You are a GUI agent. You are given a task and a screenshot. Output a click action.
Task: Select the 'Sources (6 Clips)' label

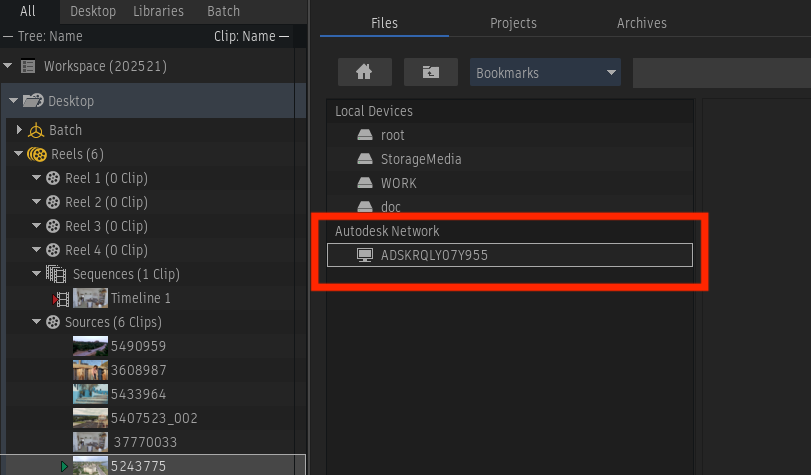click(x=113, y=322)
